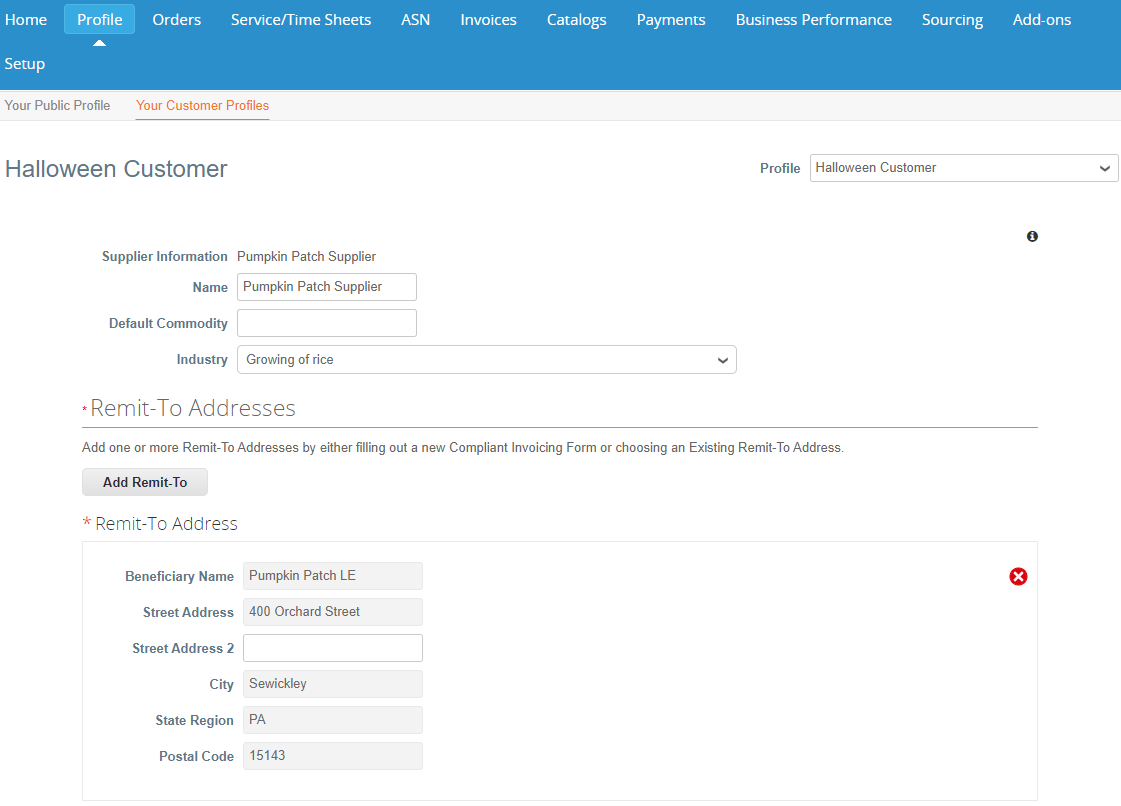Open the Profile selector dropdown
1121x806 pixels.
click(x=963, y=168)
